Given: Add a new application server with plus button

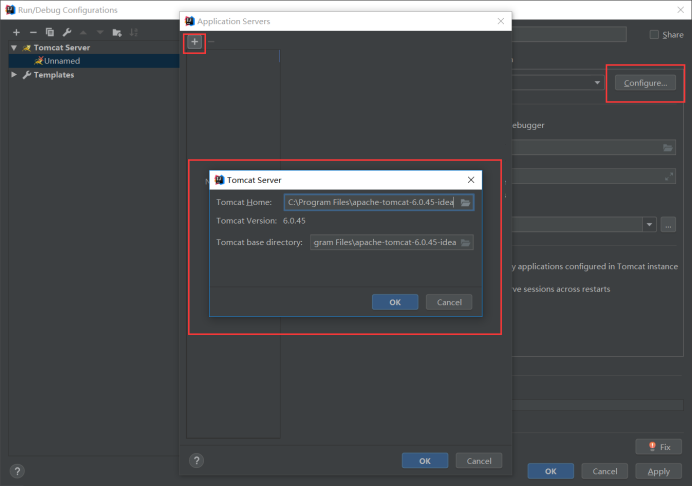Looking at the screenshot, I should coord(194,42).
